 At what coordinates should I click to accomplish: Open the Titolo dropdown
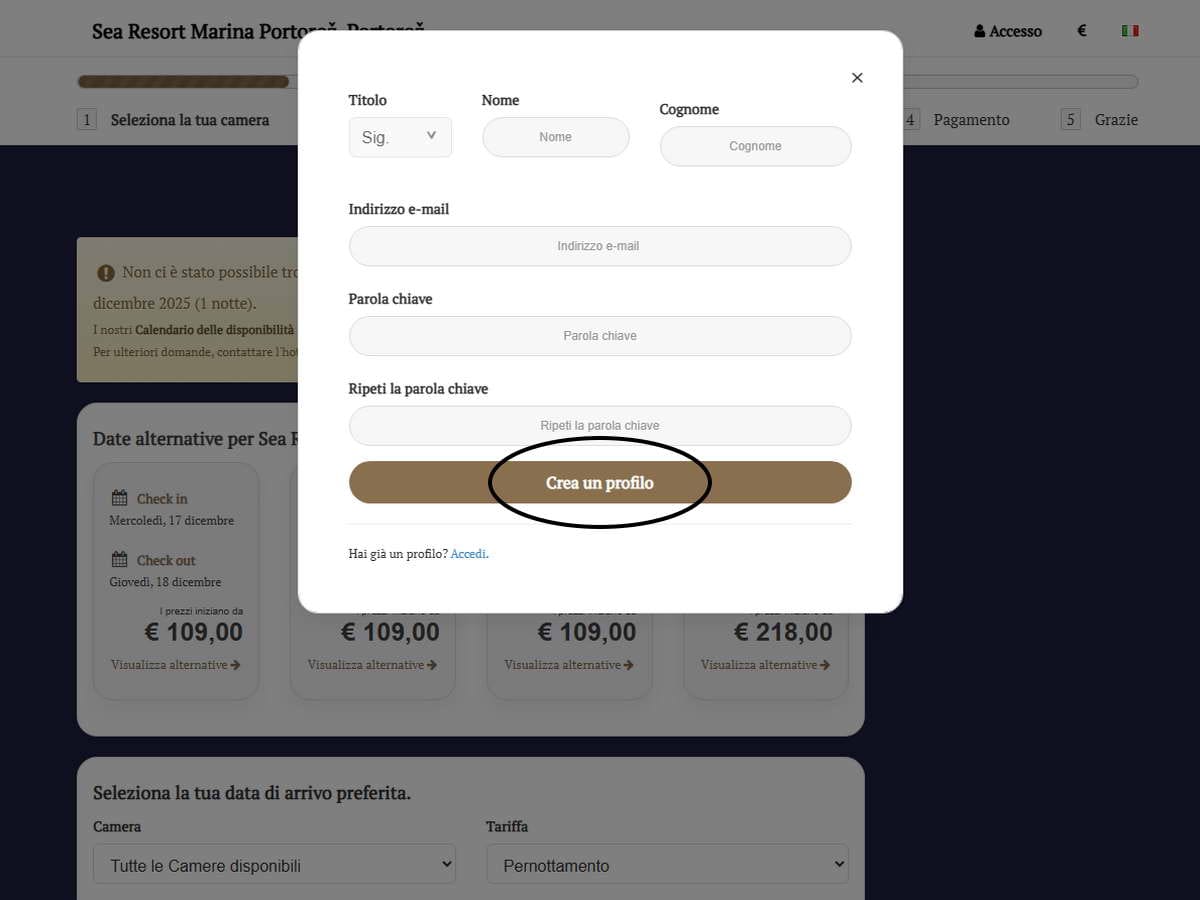(x=400, y=137)
